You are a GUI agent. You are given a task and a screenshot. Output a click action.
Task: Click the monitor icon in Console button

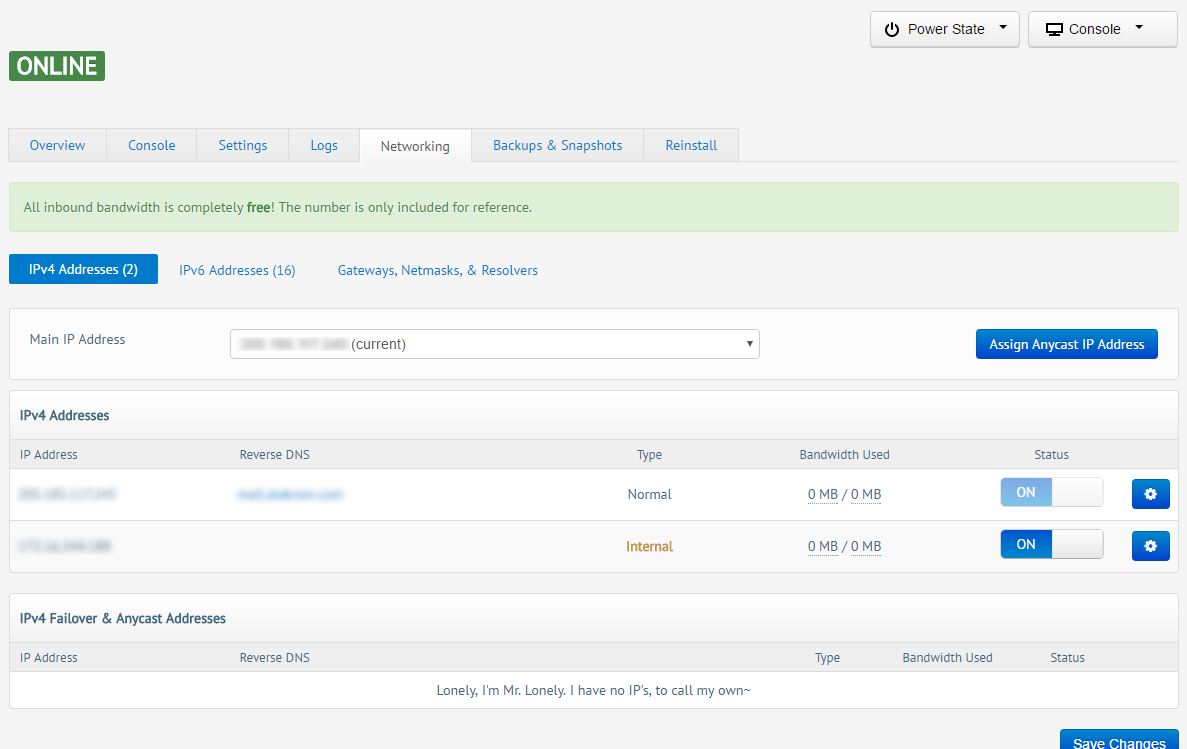point(1054,29)
